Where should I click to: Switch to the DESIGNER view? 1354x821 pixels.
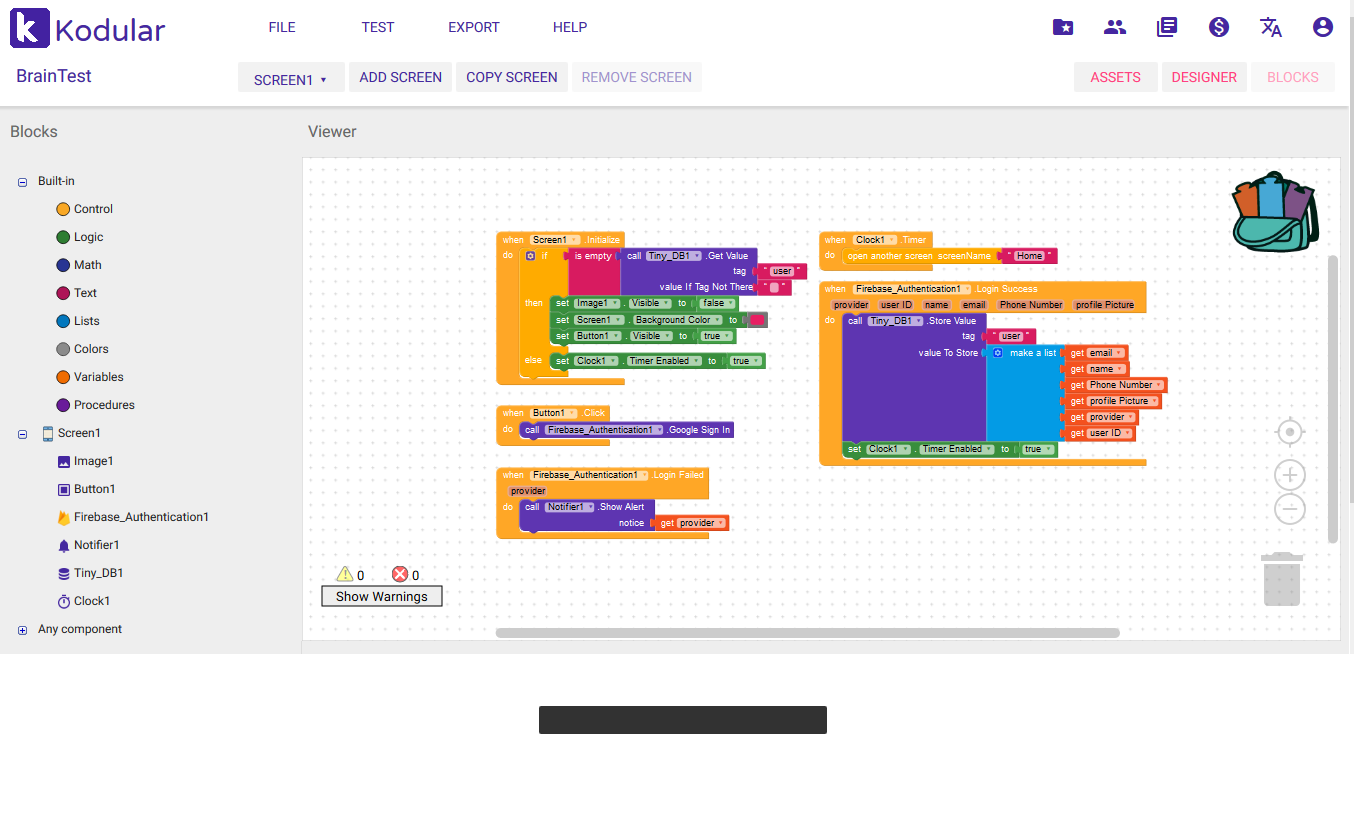point(1203,77)
